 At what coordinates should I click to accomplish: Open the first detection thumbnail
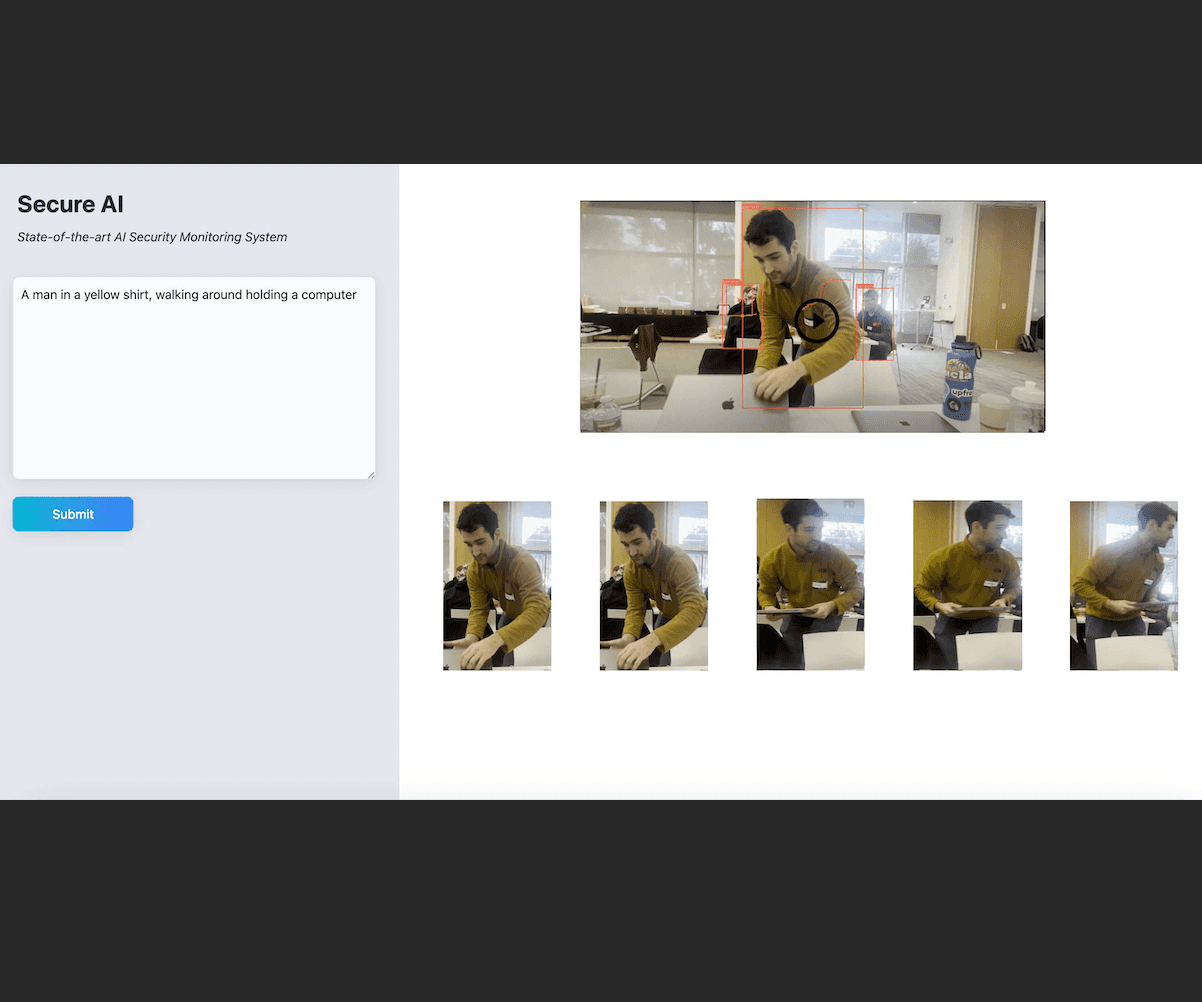tap(497, 586)
